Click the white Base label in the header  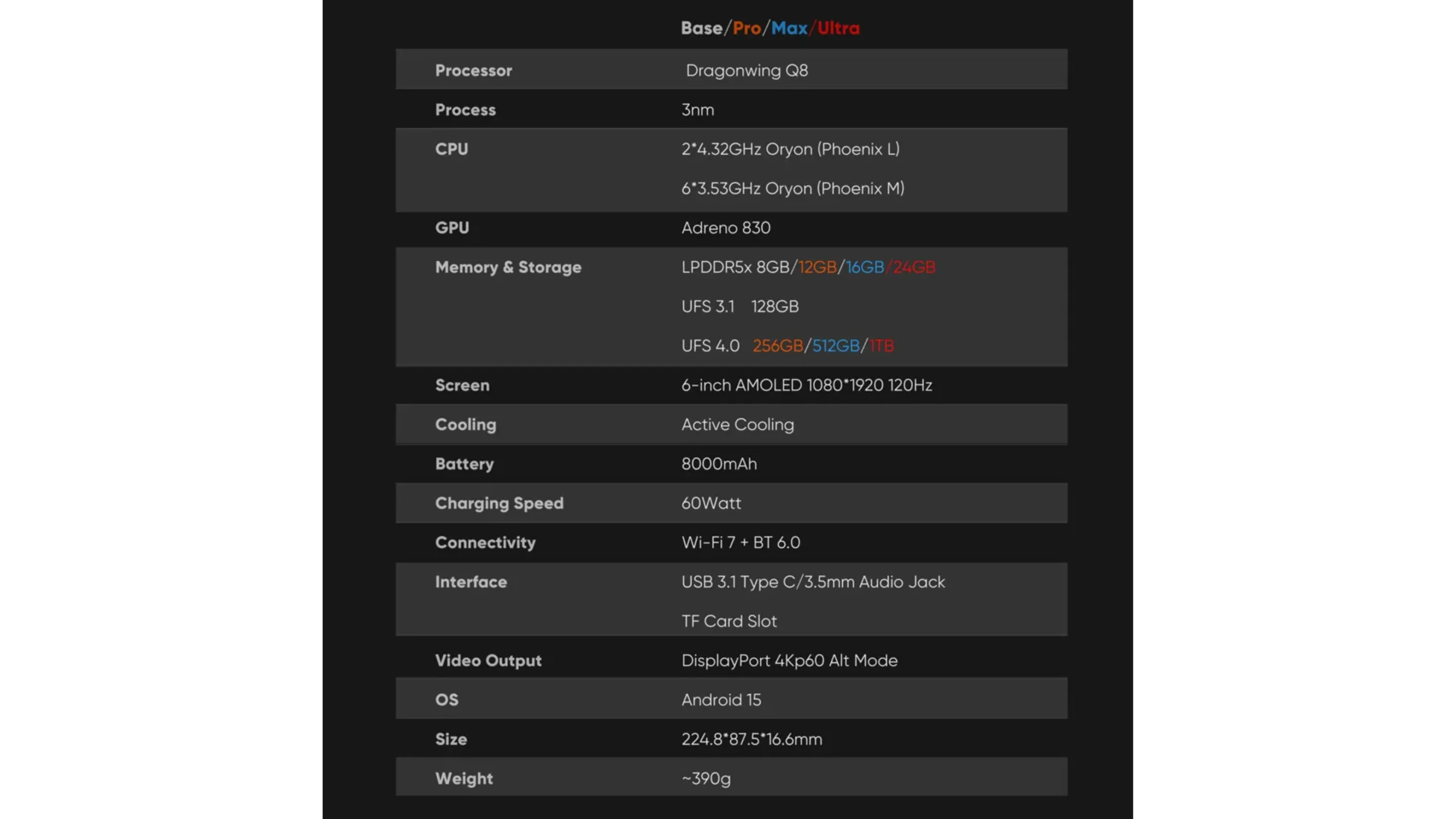[x=701, y=28]
